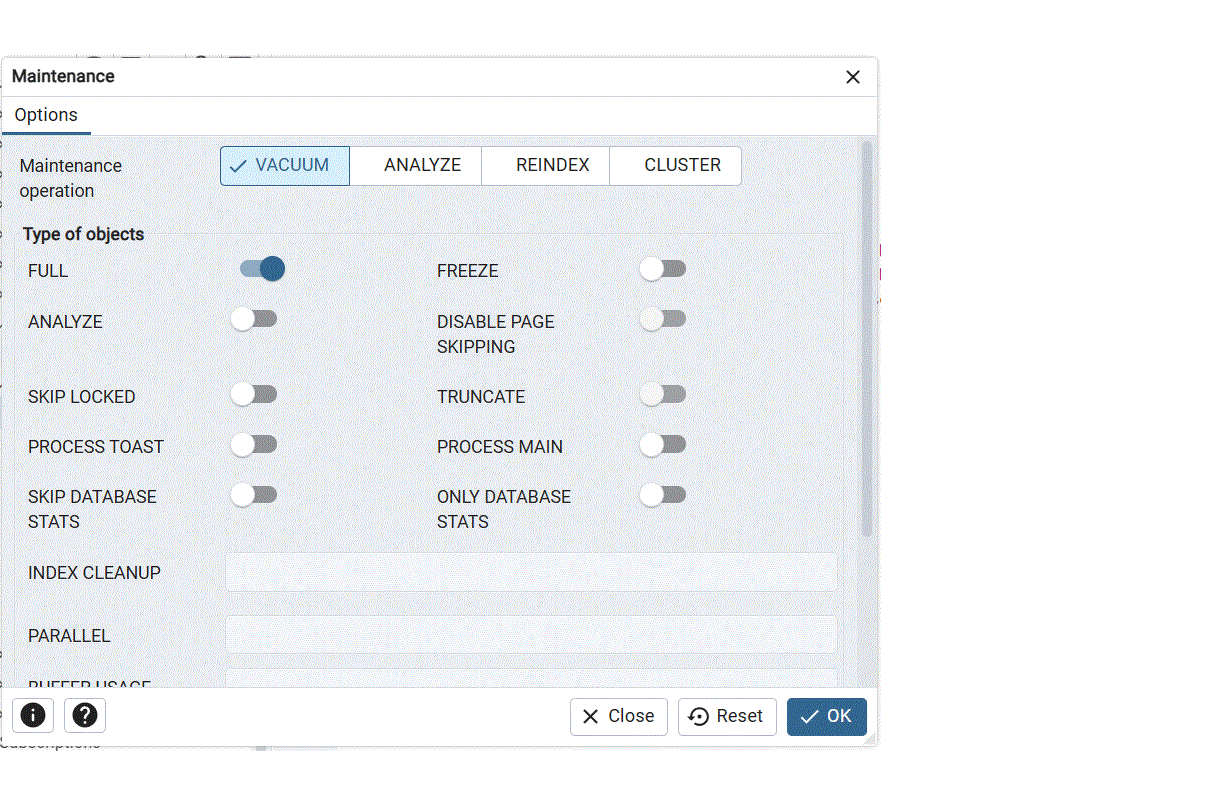
Task: Click into the PARALLEL input field
Action: [530, 635]
